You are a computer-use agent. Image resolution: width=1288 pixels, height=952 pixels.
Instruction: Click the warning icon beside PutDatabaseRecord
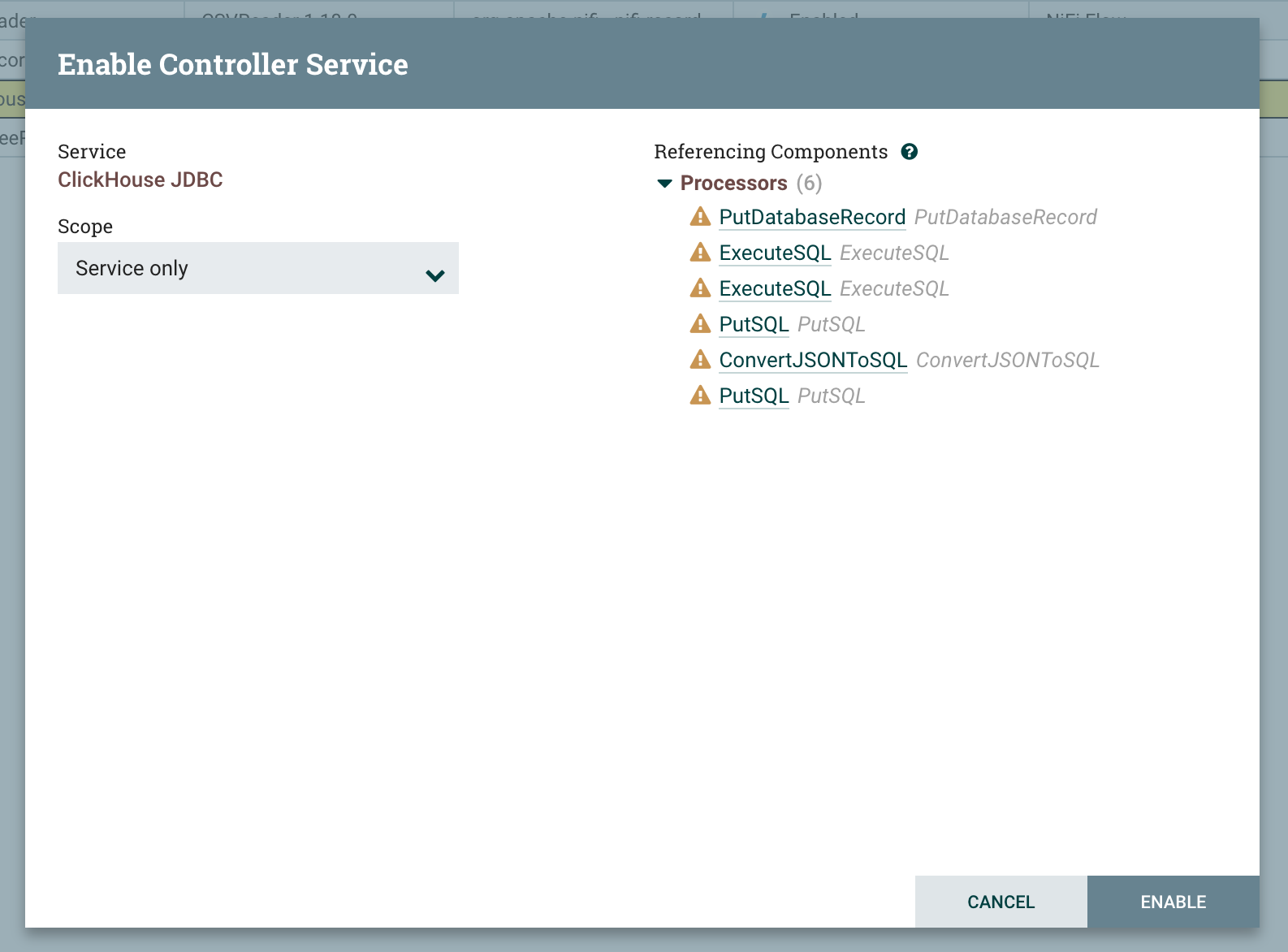[700, 217]
